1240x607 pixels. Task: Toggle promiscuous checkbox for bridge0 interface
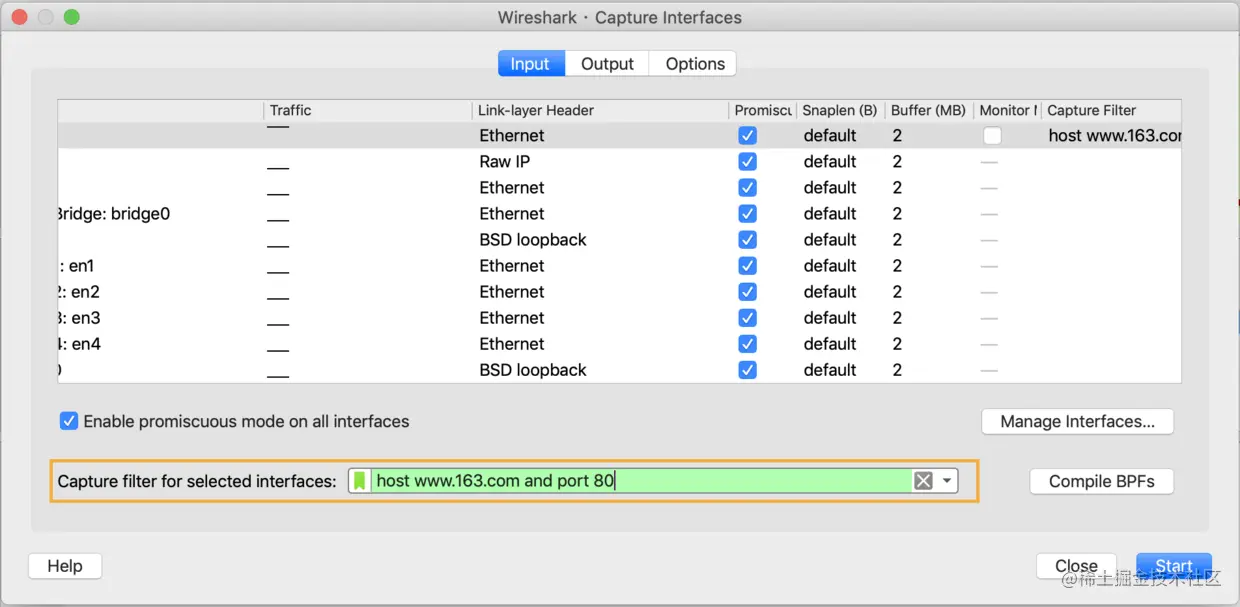(747, 214)
